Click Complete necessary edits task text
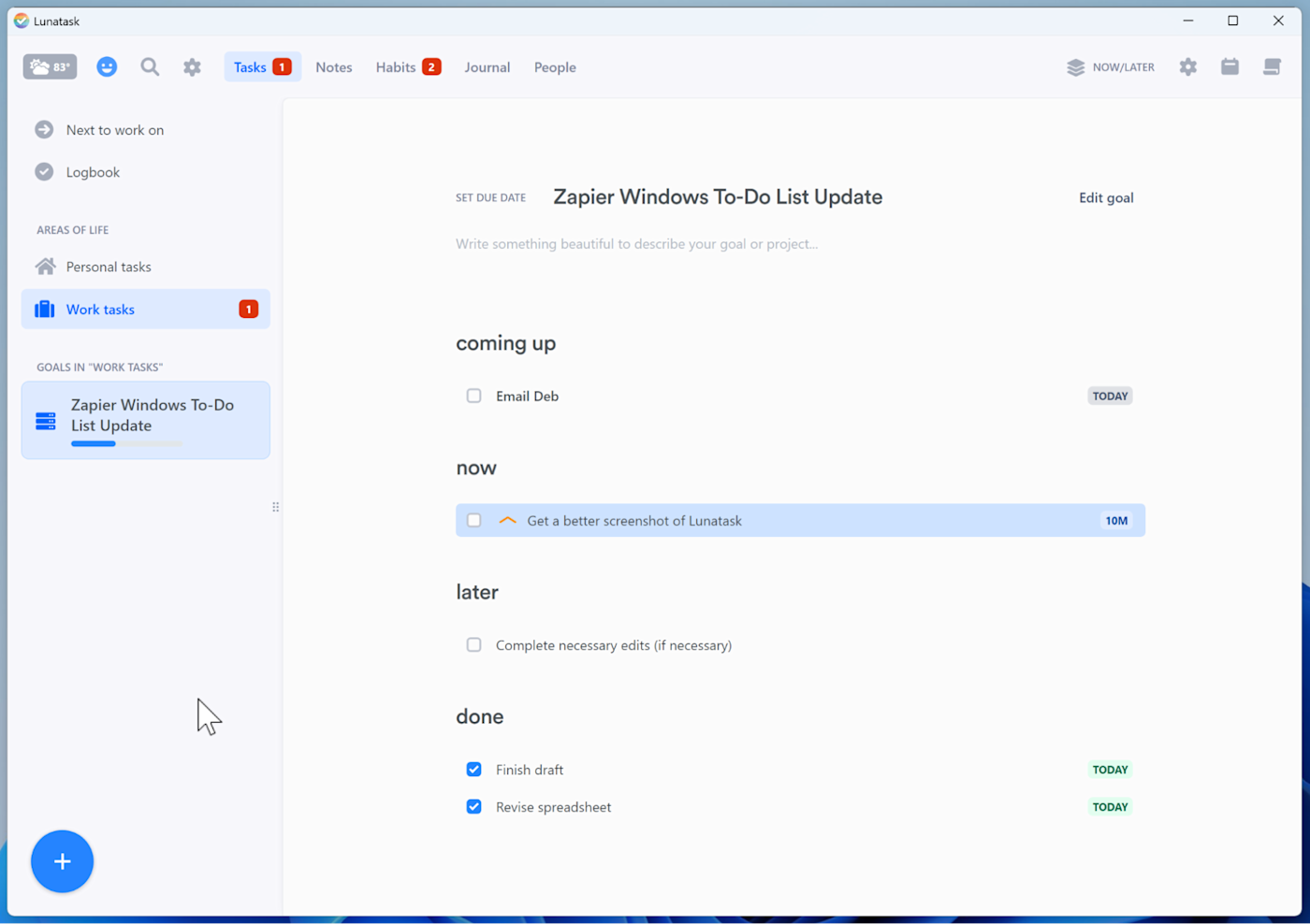 click(614, 645)
